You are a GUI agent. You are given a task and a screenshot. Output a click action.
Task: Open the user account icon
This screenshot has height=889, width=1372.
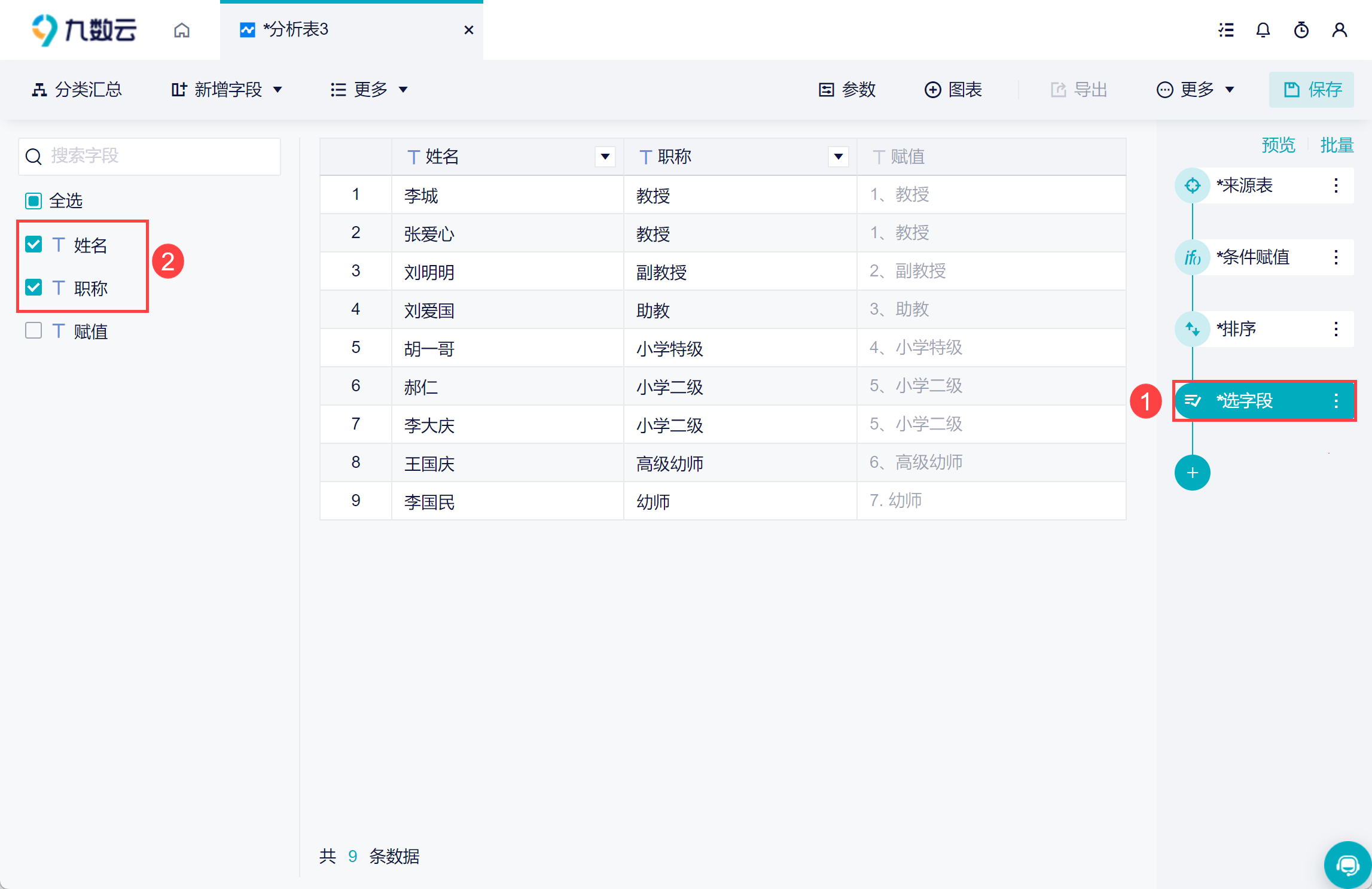pos(1340,30)
